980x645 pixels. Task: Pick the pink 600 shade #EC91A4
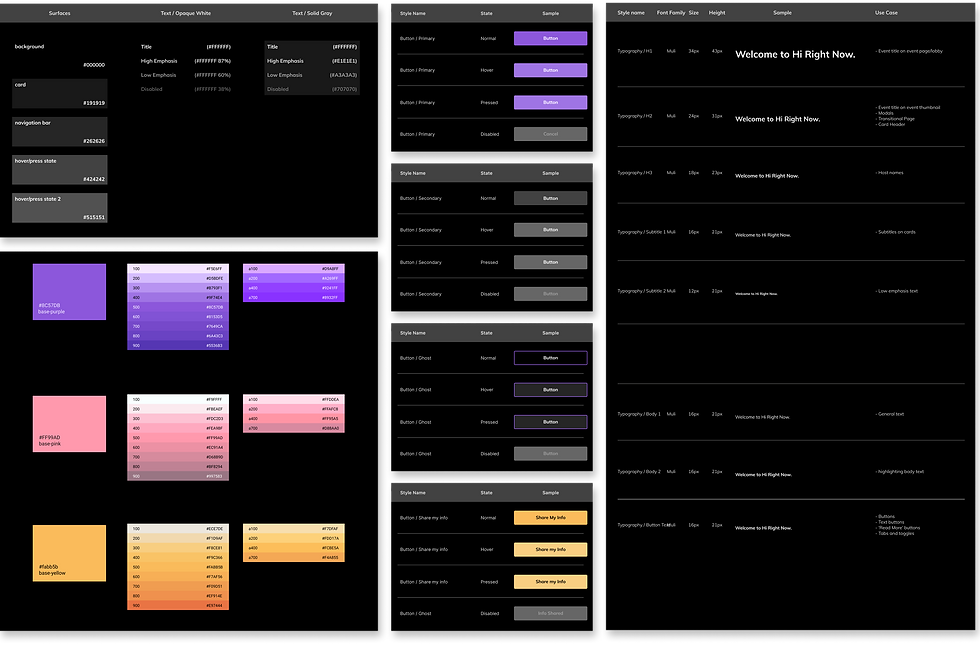178,448
